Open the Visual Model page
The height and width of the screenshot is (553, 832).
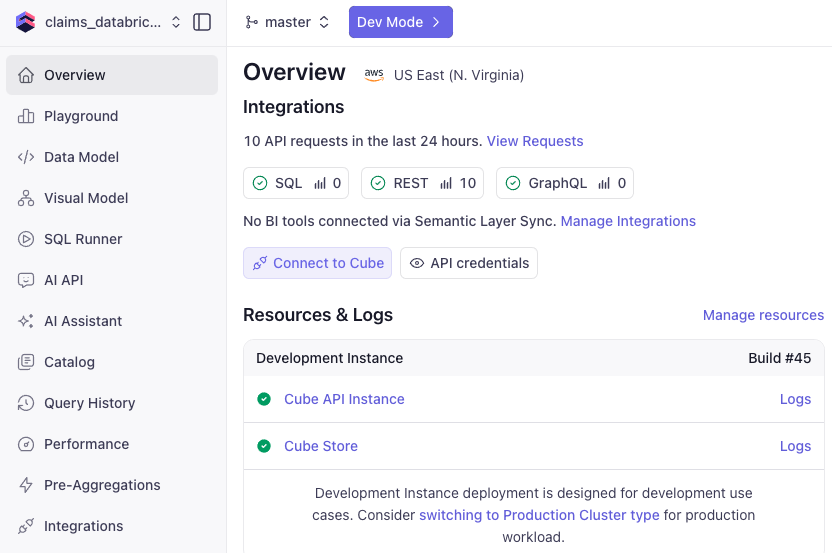point(112,198)
